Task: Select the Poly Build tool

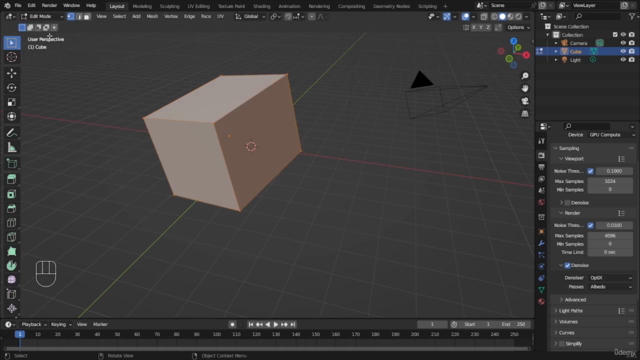Action: [x=11, y=251]
